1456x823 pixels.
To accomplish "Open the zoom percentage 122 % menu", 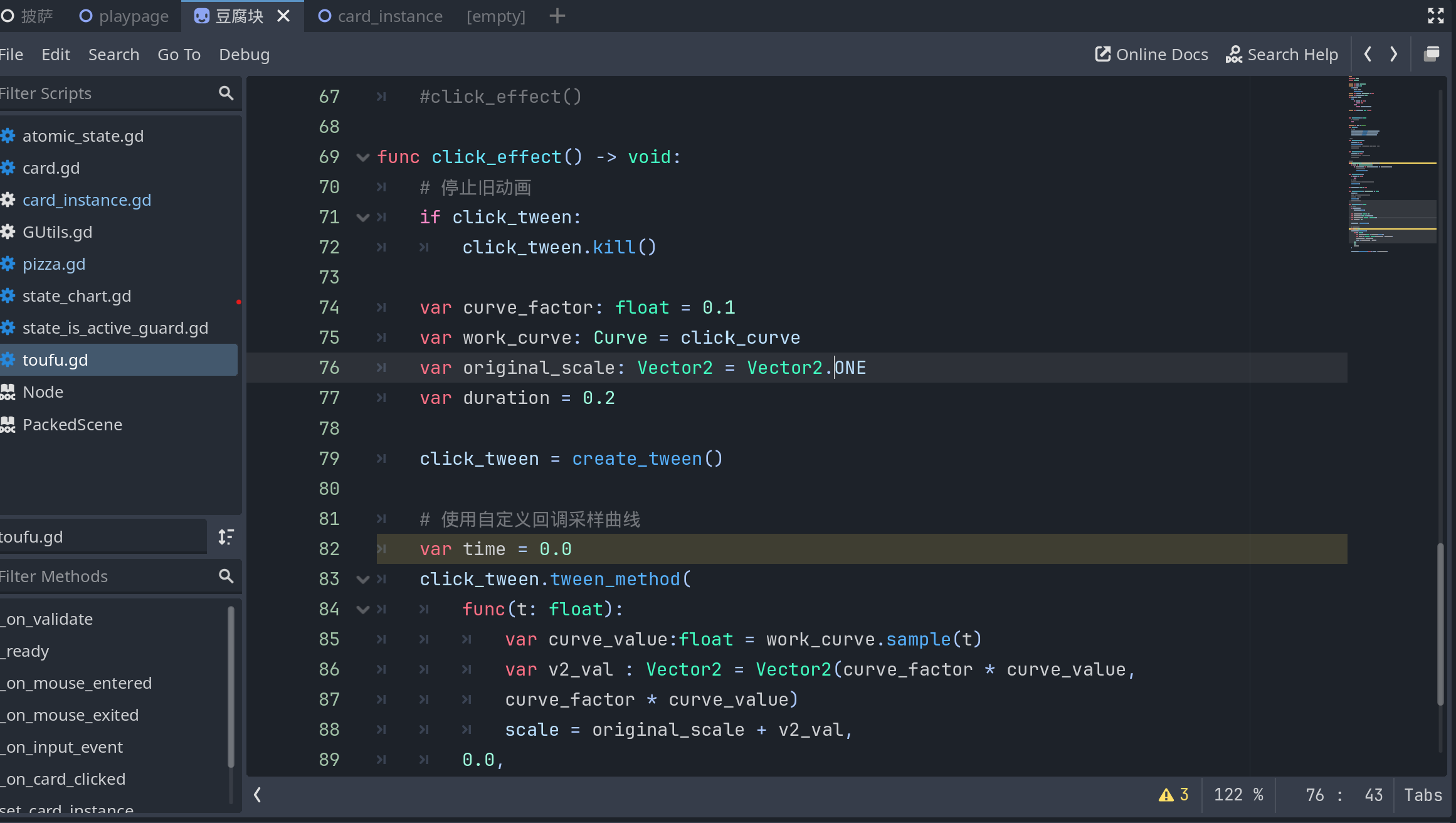I will (1238, 795).
